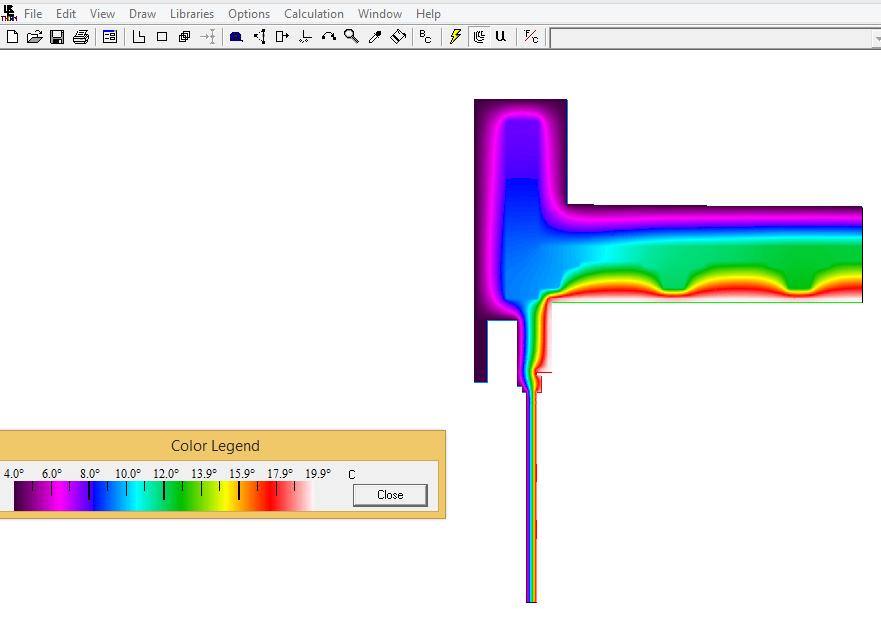
Task: Click the dark blue fill shape icon
Action: click(236, 37)
